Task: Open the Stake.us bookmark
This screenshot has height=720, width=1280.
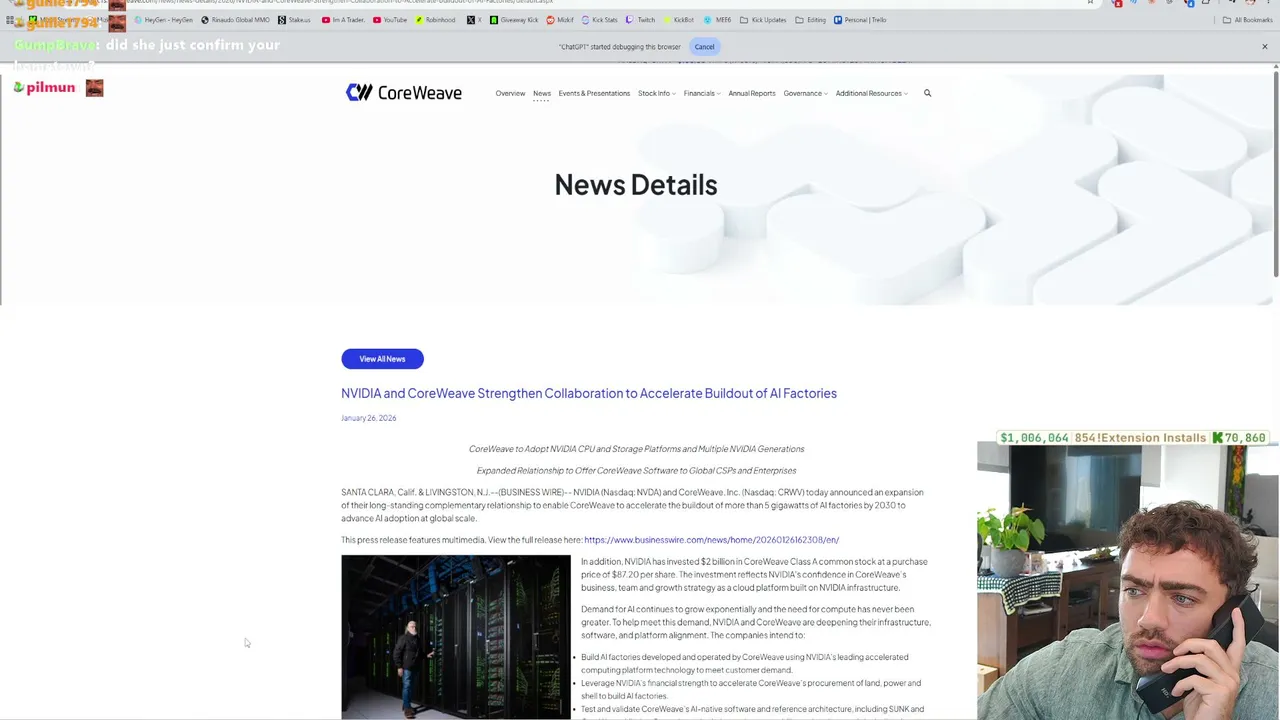Action: click(294, 20)
